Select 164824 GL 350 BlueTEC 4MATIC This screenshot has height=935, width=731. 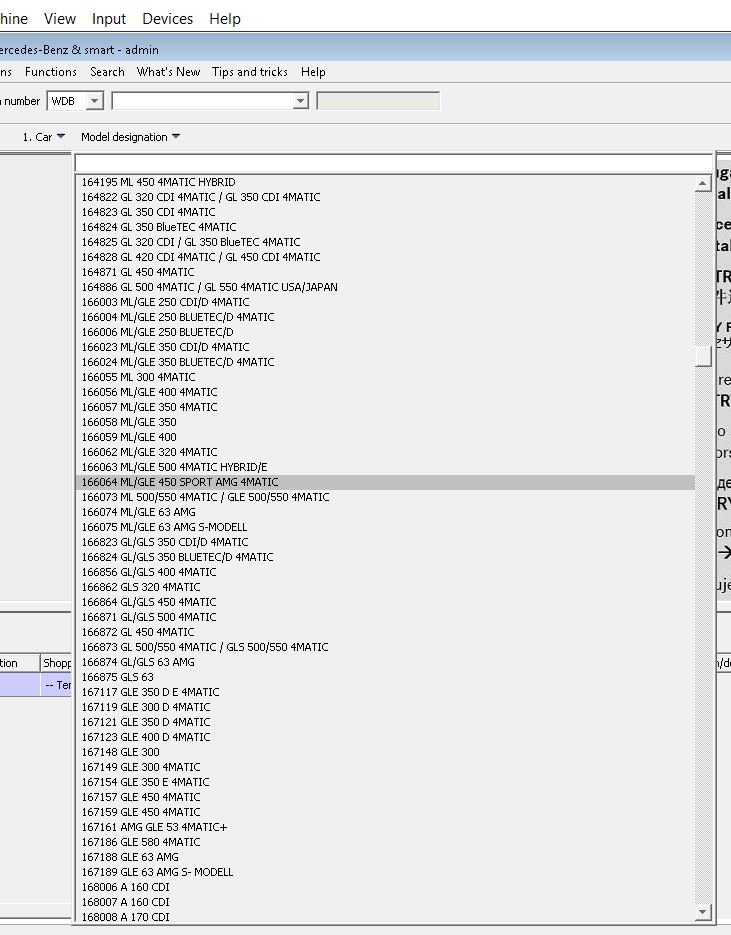click(x=385, y=227)
